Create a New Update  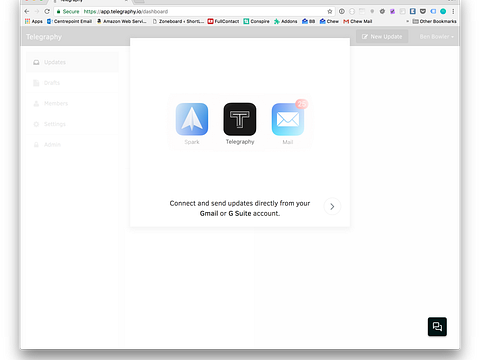click(382, 37)
